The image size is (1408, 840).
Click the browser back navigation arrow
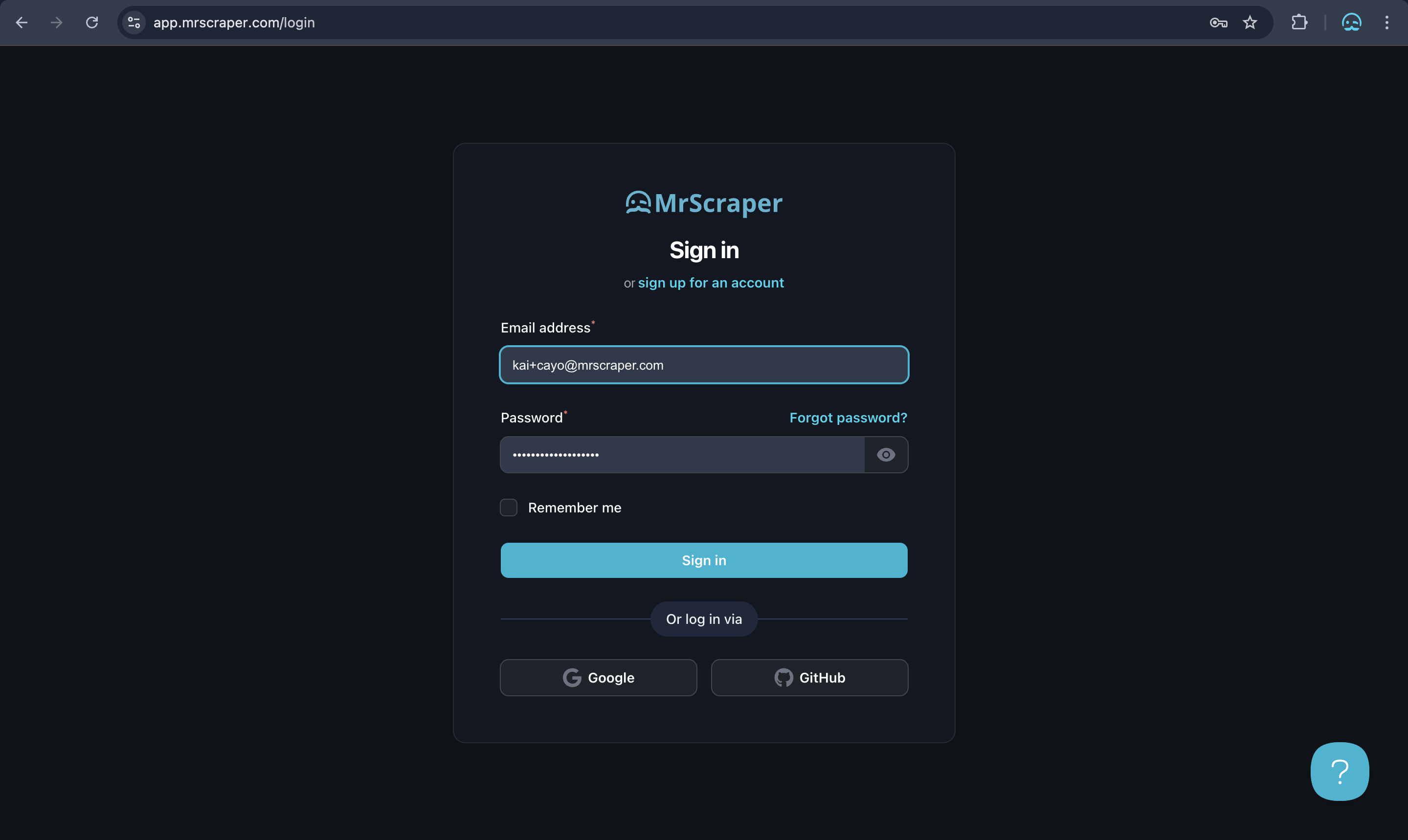click(x=20, y=22)
